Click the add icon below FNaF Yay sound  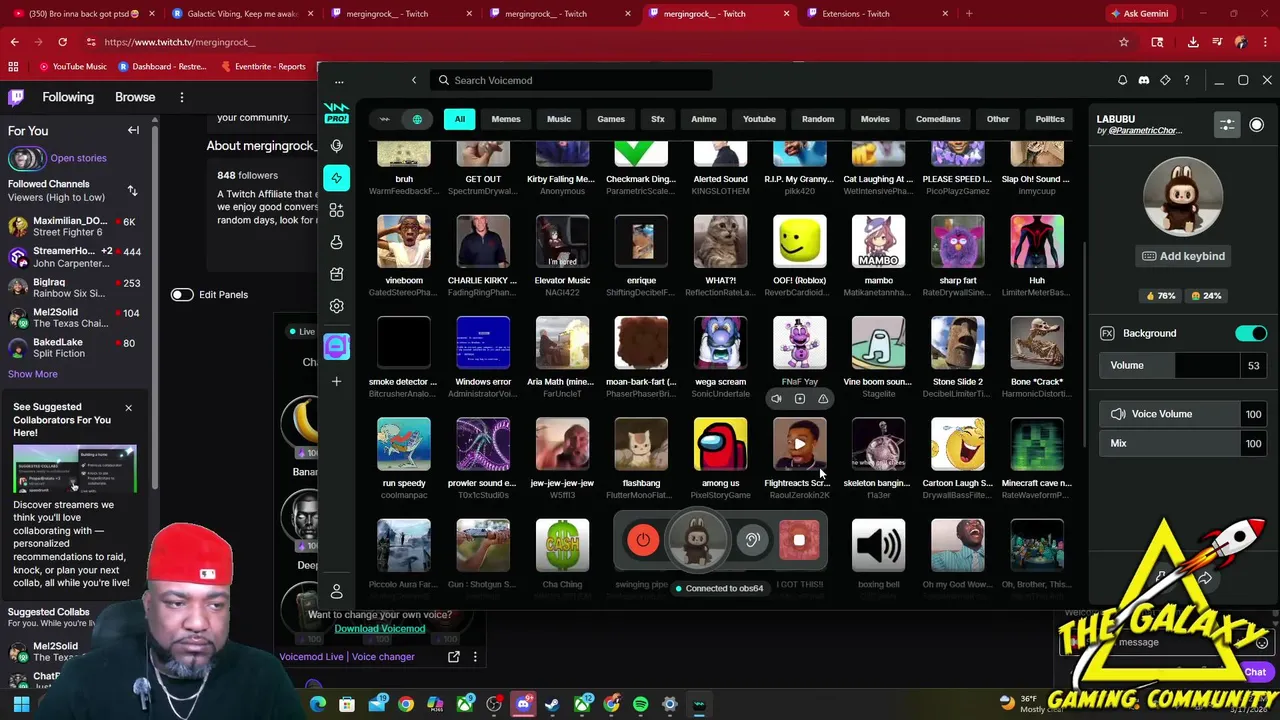pos(800,399)
